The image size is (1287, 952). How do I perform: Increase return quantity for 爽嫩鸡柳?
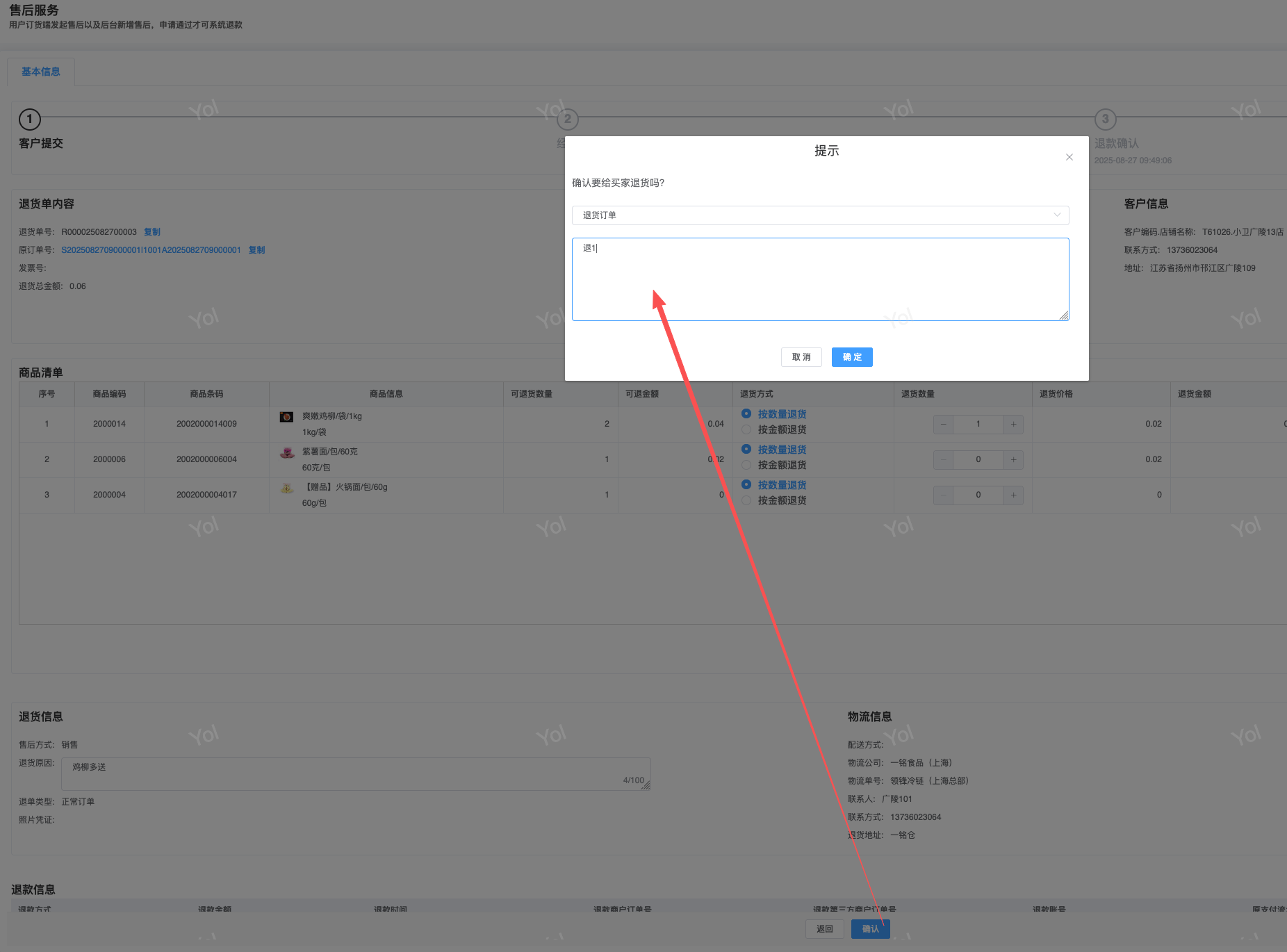click(1014, 424)
